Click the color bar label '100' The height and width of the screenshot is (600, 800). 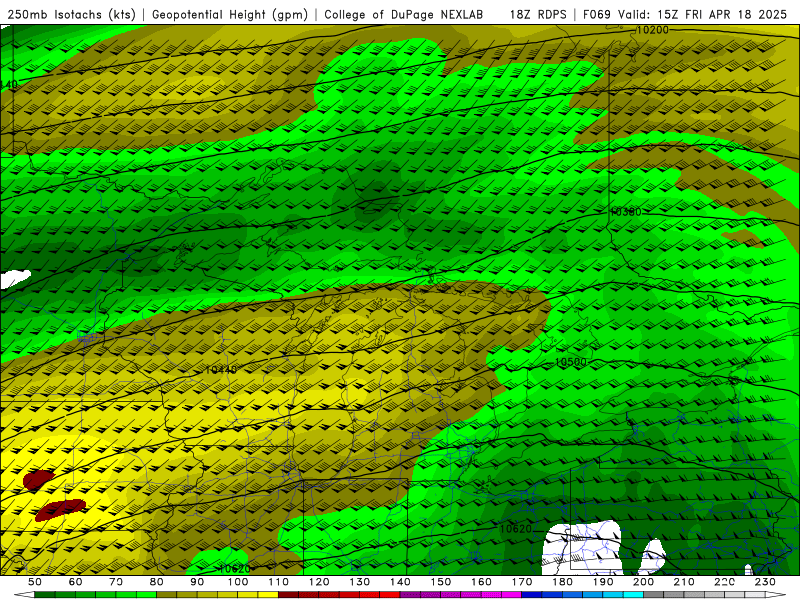pyautogui.click(x=238, y=582)
